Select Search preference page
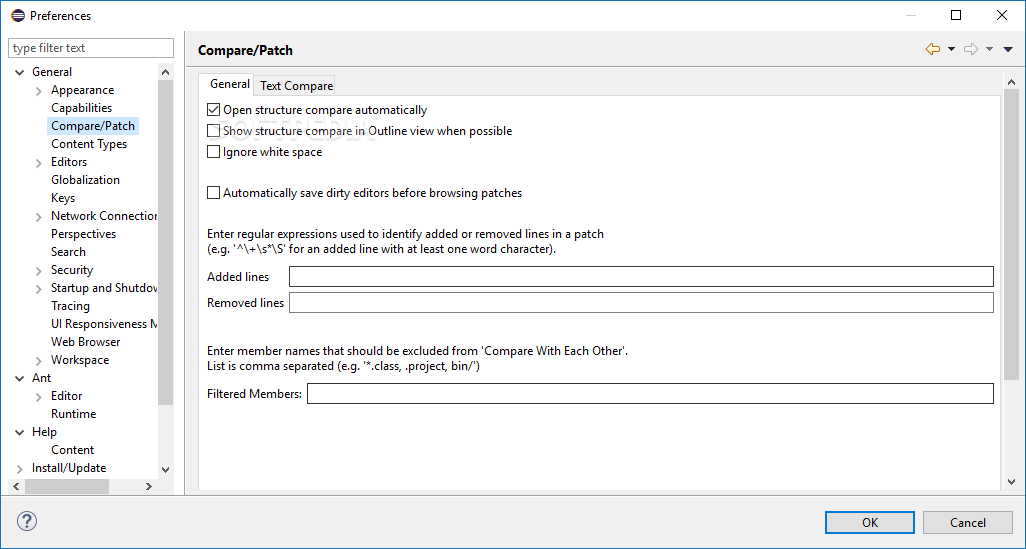Viewport: 1026px width, 549px height. [x=68, y=252]
